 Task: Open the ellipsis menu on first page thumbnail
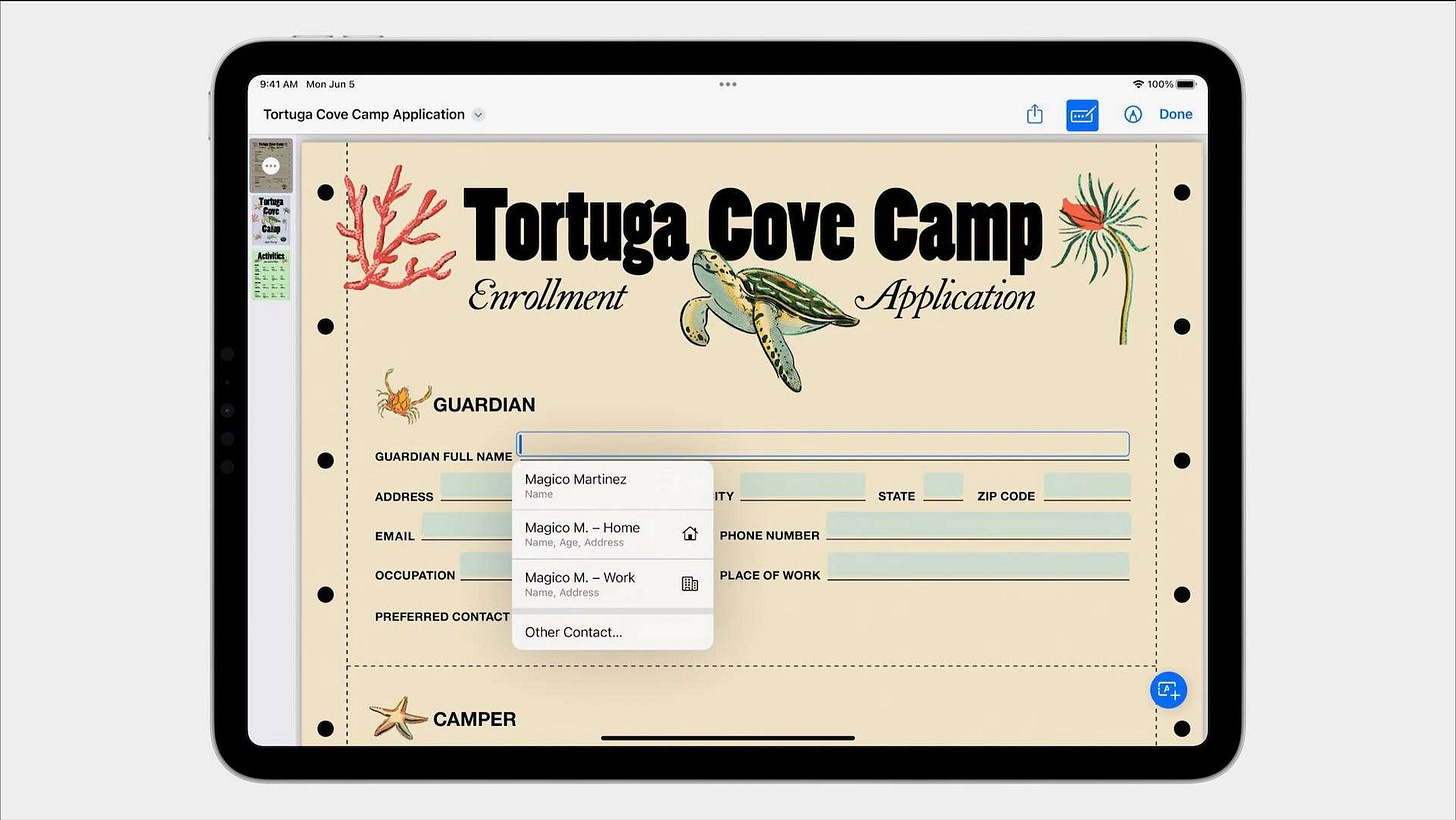coord(271,166)
